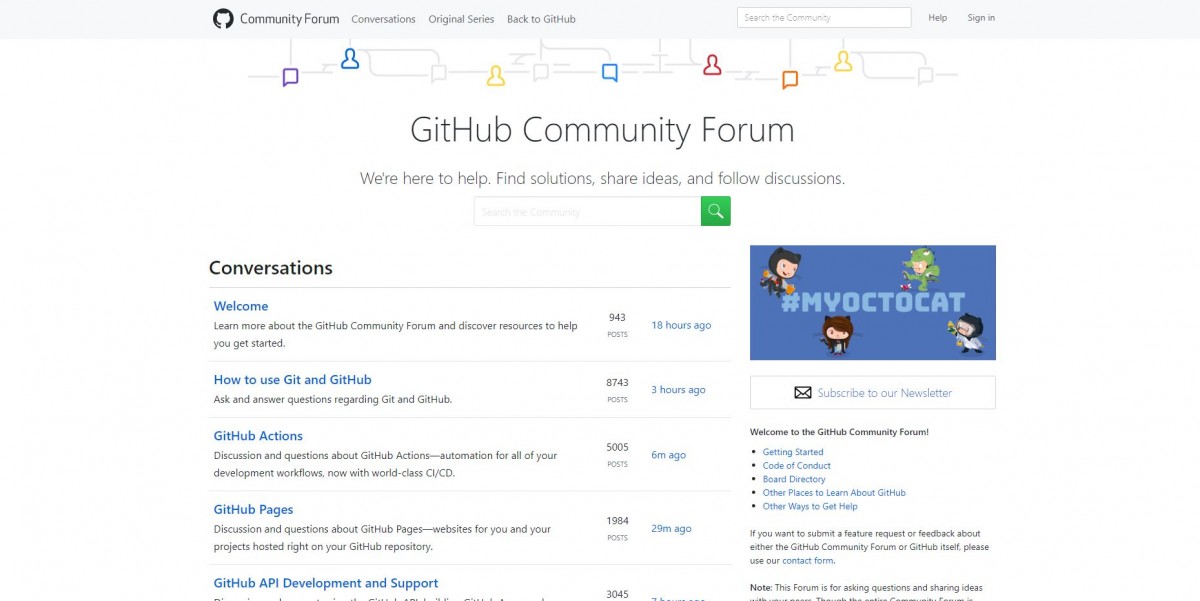
Task: Open Other Places to Learn About GitHub
Action: click(834, 493)
